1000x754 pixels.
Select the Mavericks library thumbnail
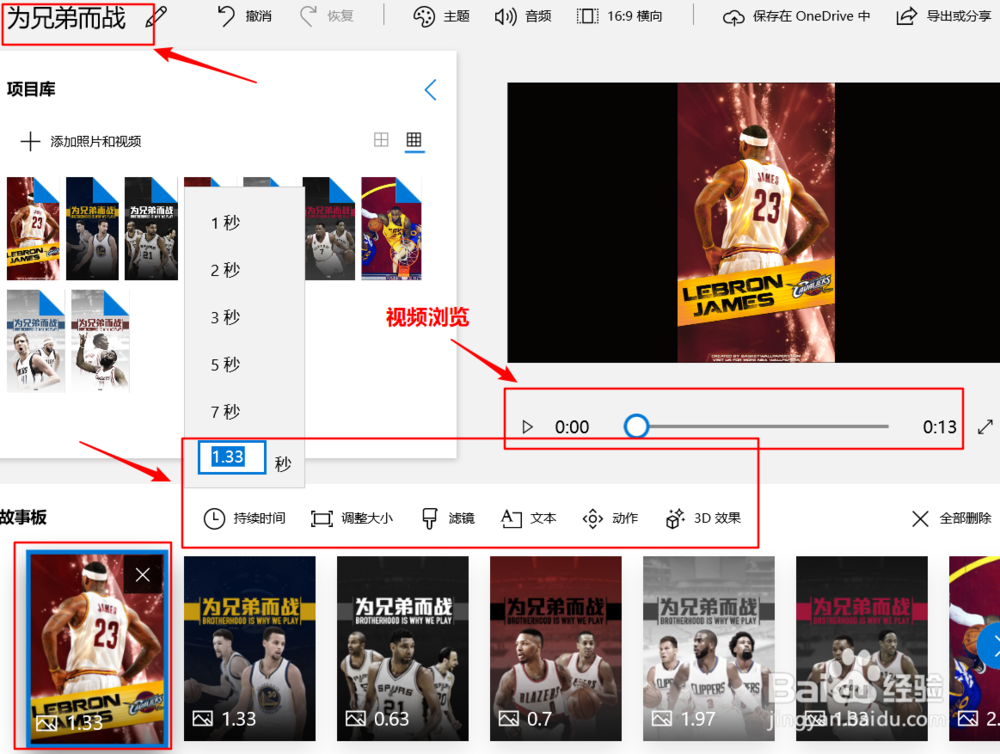[36, 341]
